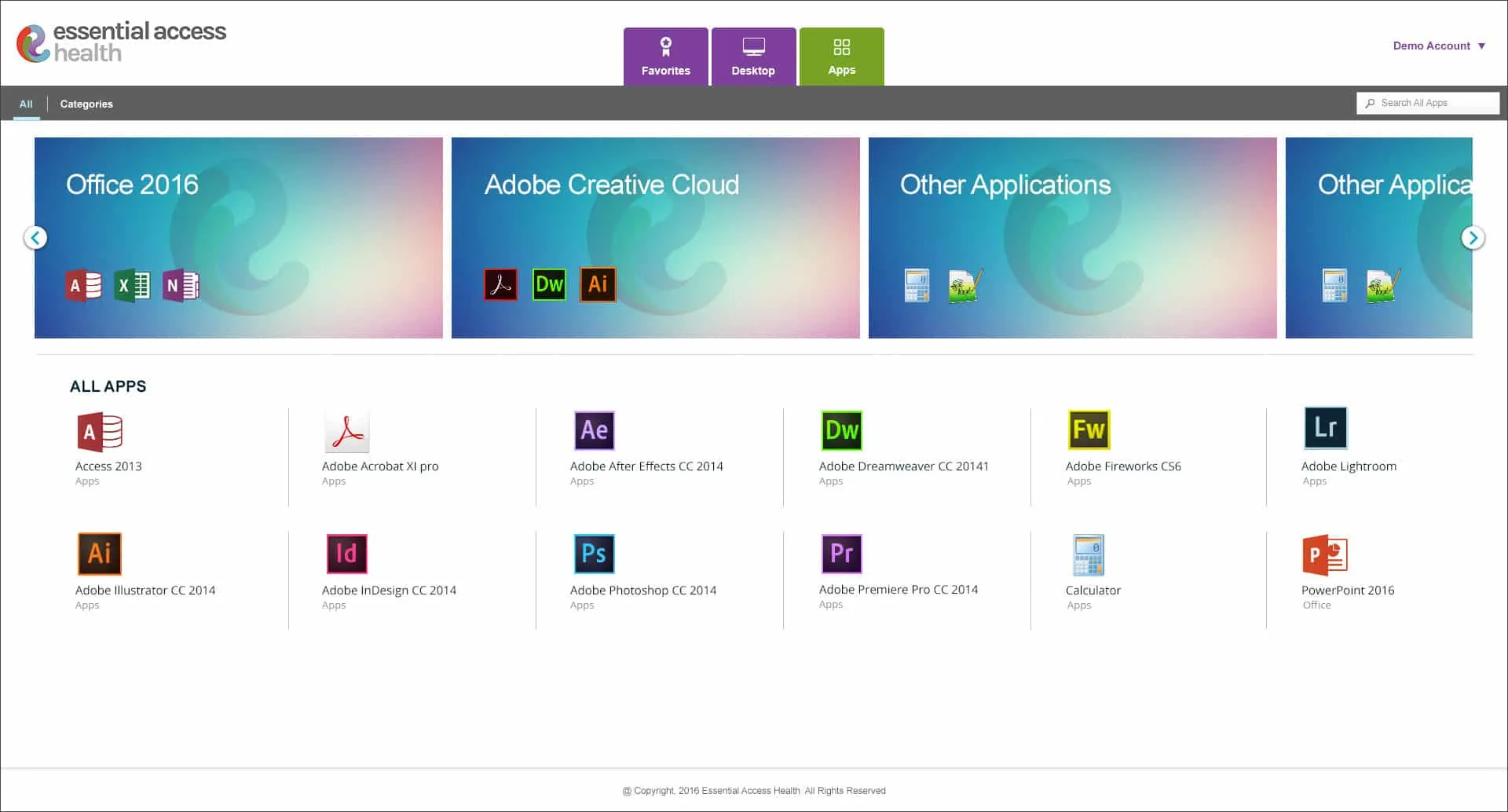Open the PowerPoint 2016 icon
The width and height of the screenshot is (1508, 812).
pyautogui.click(x=1325, y=555)
